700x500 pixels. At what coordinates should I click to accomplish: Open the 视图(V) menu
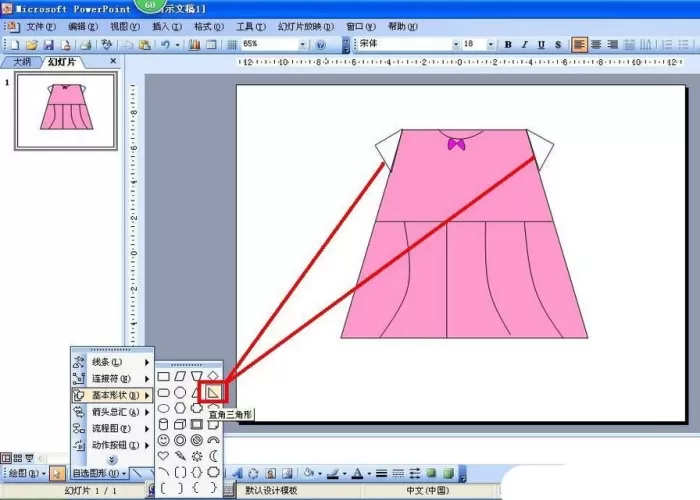(125, 26)
